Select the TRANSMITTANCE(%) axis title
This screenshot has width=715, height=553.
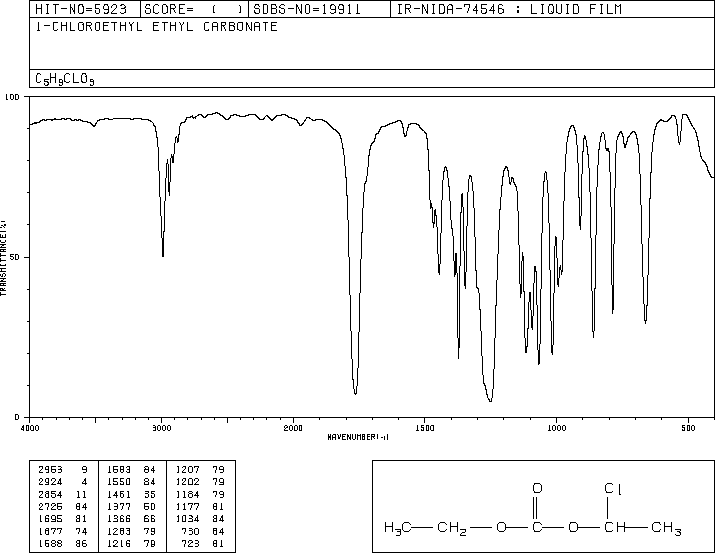point(3,258)
